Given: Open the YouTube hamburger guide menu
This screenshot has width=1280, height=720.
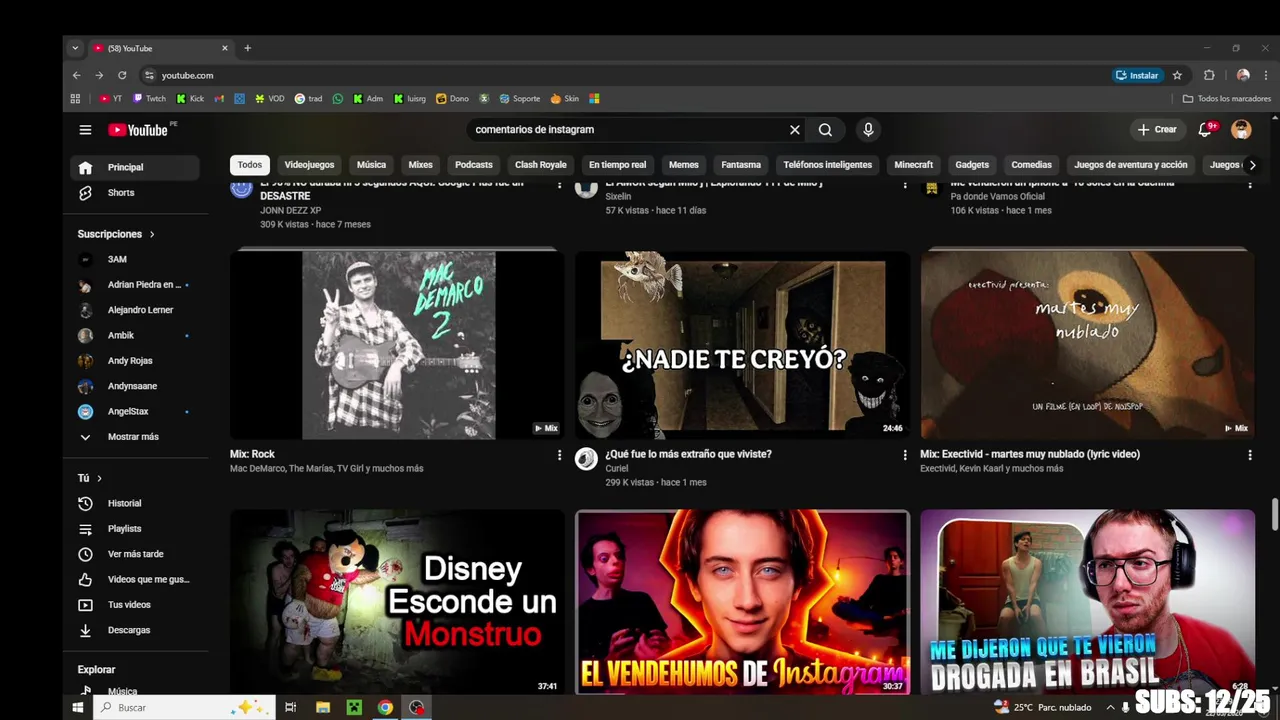Looking at the screenshot, I should click(85, 130).
